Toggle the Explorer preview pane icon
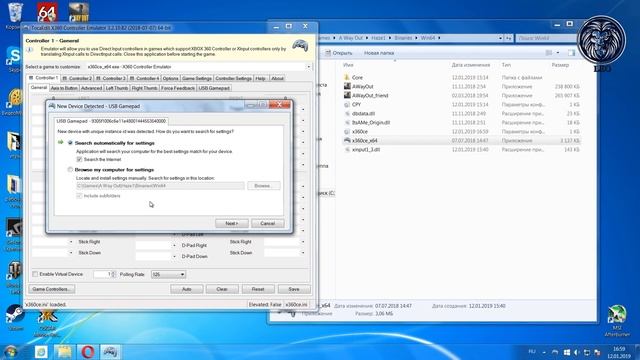This screenshot has width=640, height=360. coord(571,53)
